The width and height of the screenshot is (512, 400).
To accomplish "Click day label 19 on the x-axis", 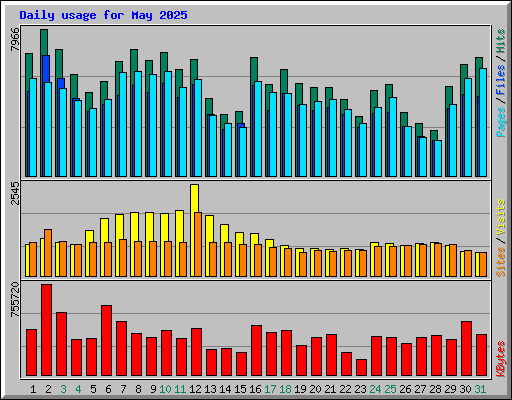I will (300, 389).
